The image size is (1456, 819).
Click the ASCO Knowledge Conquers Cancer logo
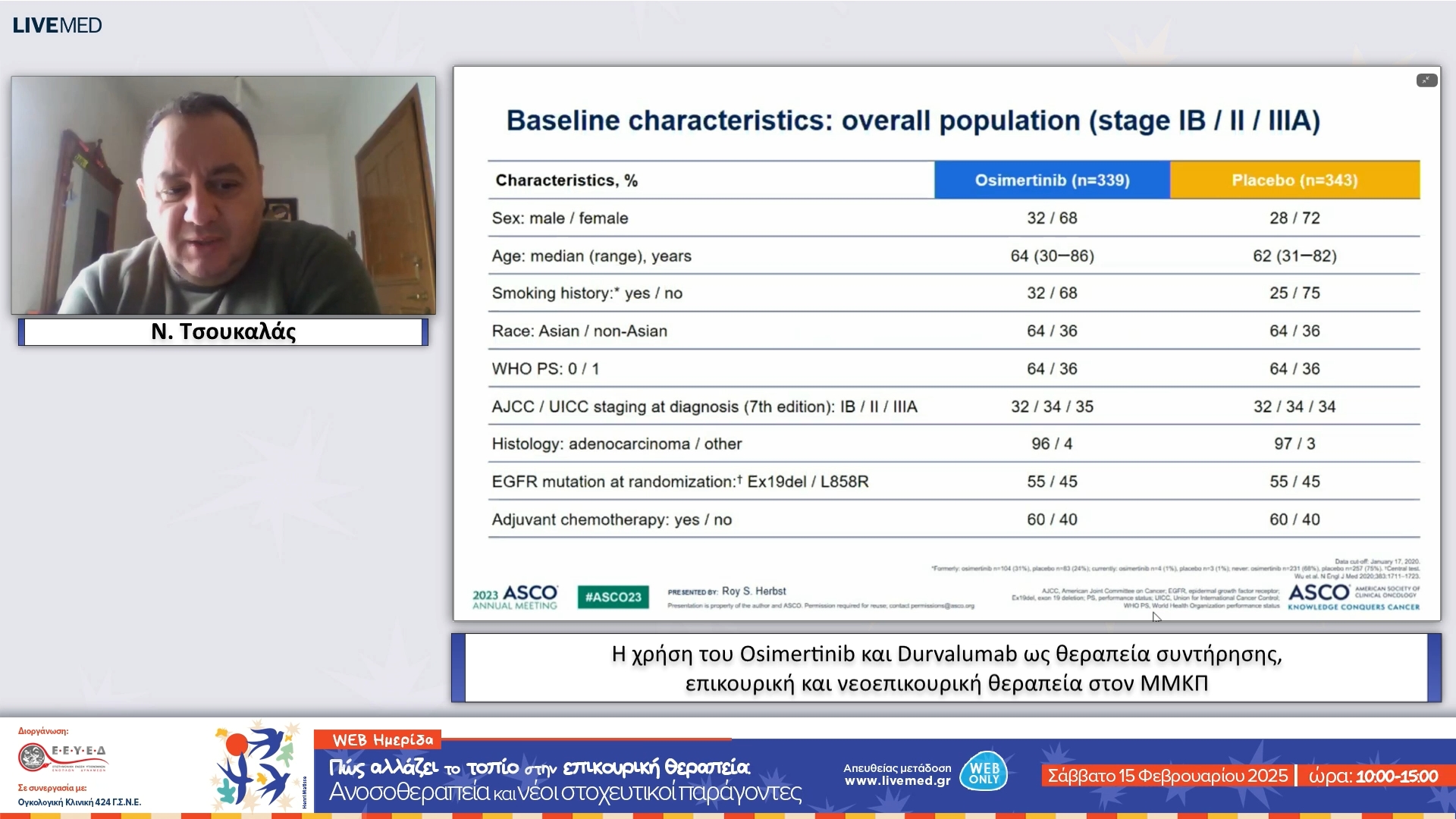[x=1354, y=597]
